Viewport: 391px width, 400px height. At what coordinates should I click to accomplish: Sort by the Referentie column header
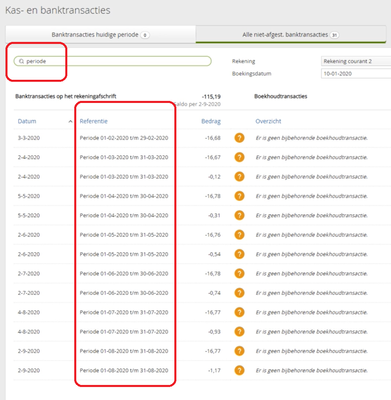(x=94, y=121)
